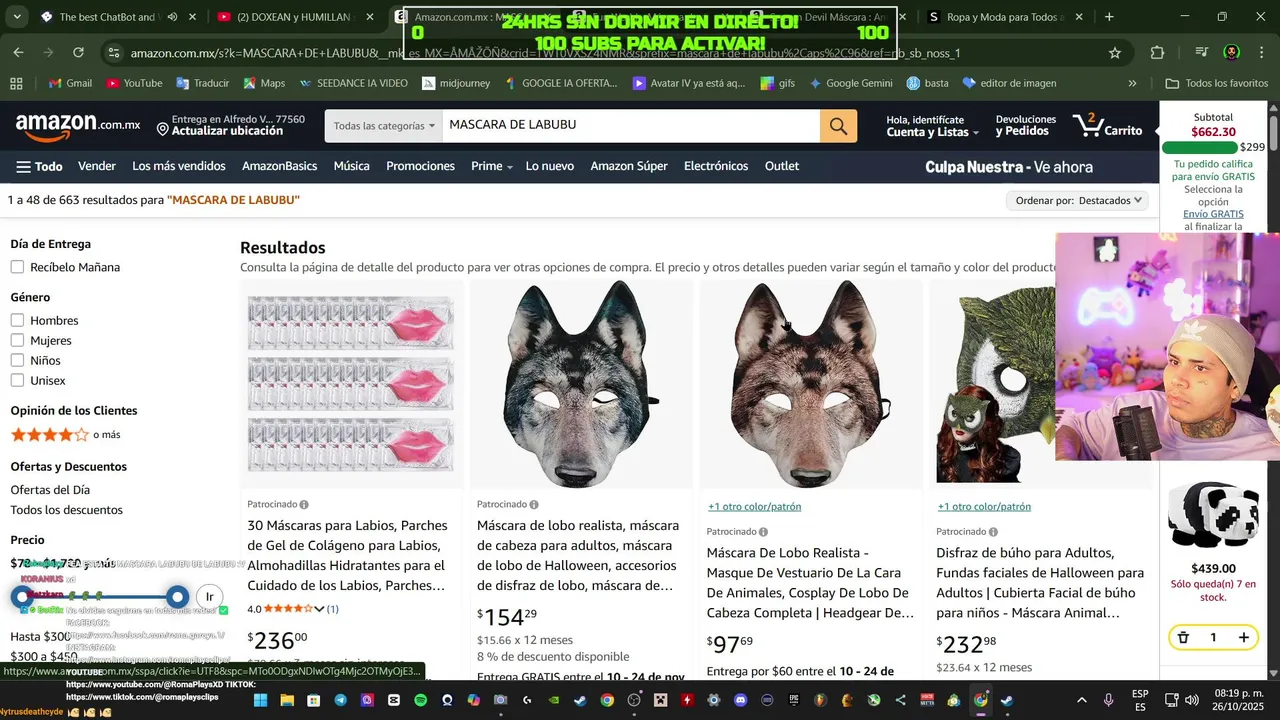
Task: Expand the Prime dropdown in navigation
Action: point(509,167)
